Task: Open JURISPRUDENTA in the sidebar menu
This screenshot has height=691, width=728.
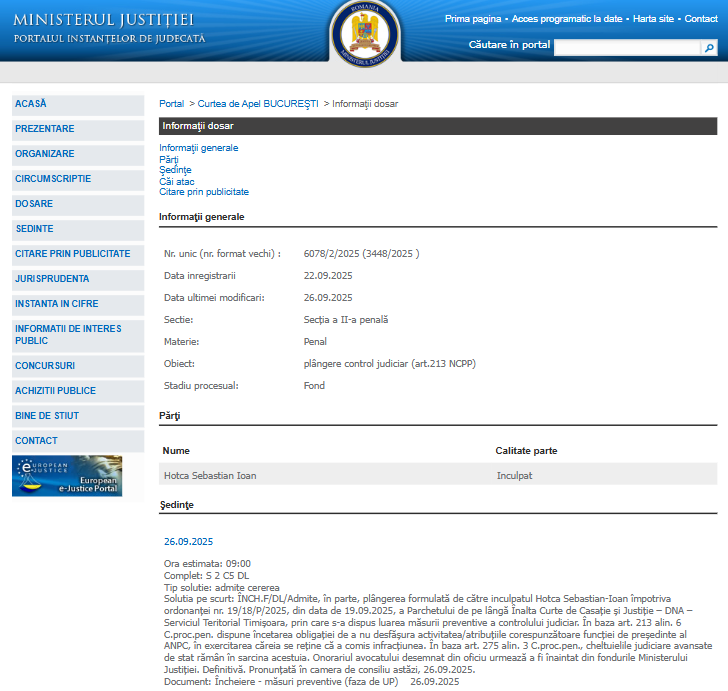Action: pyautogui.click(x=78, y=280)
